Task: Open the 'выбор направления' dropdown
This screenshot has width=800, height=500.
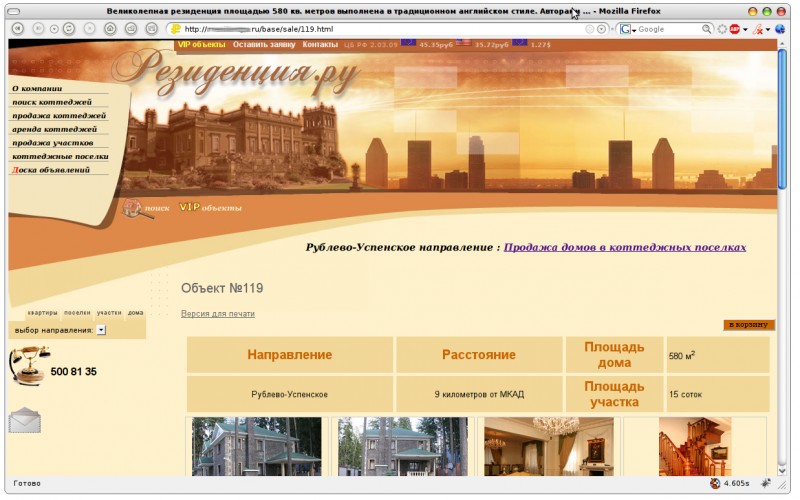Action: [x=102, y=330]
